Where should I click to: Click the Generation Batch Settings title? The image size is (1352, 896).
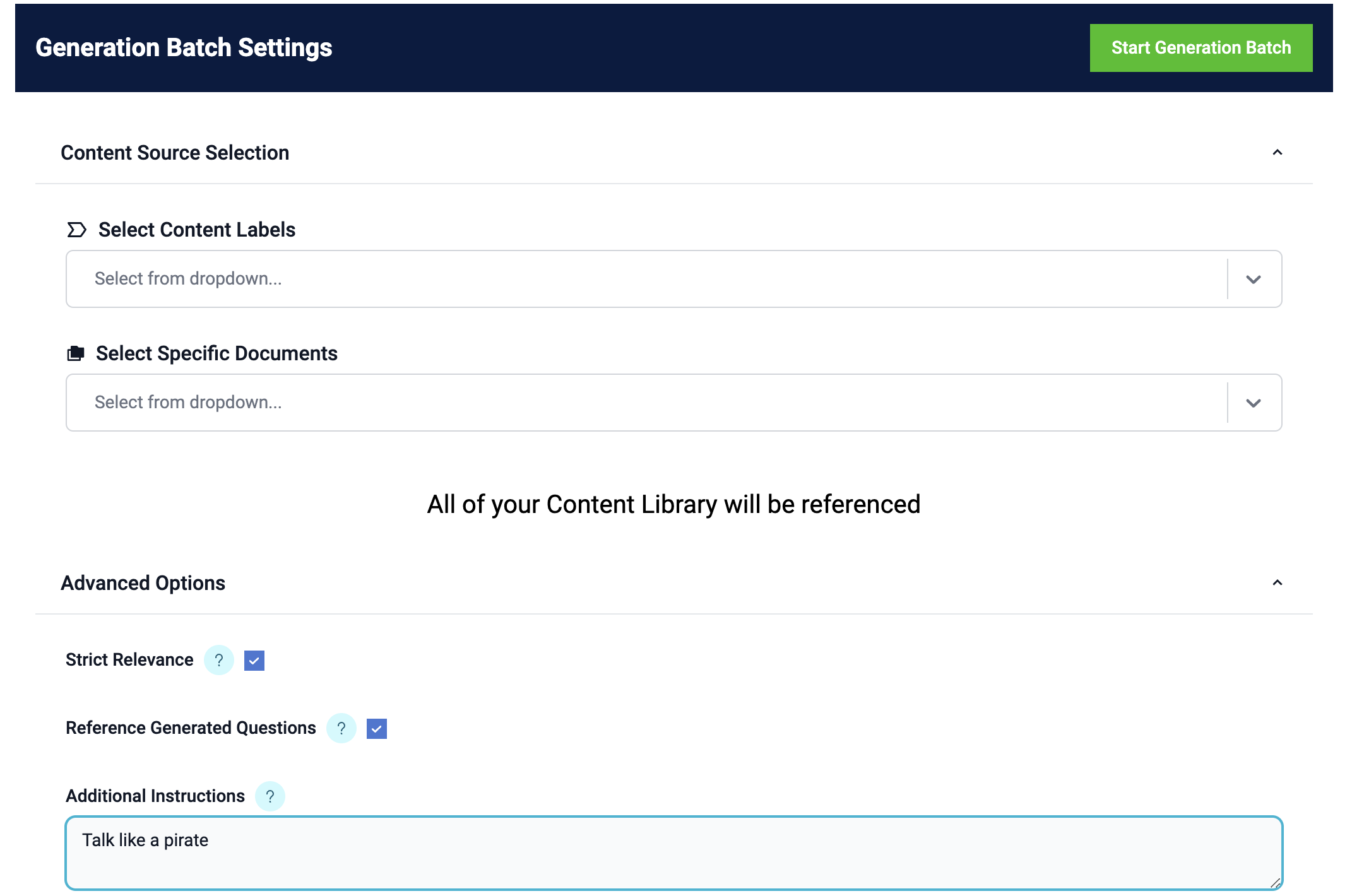click(184, 48)
